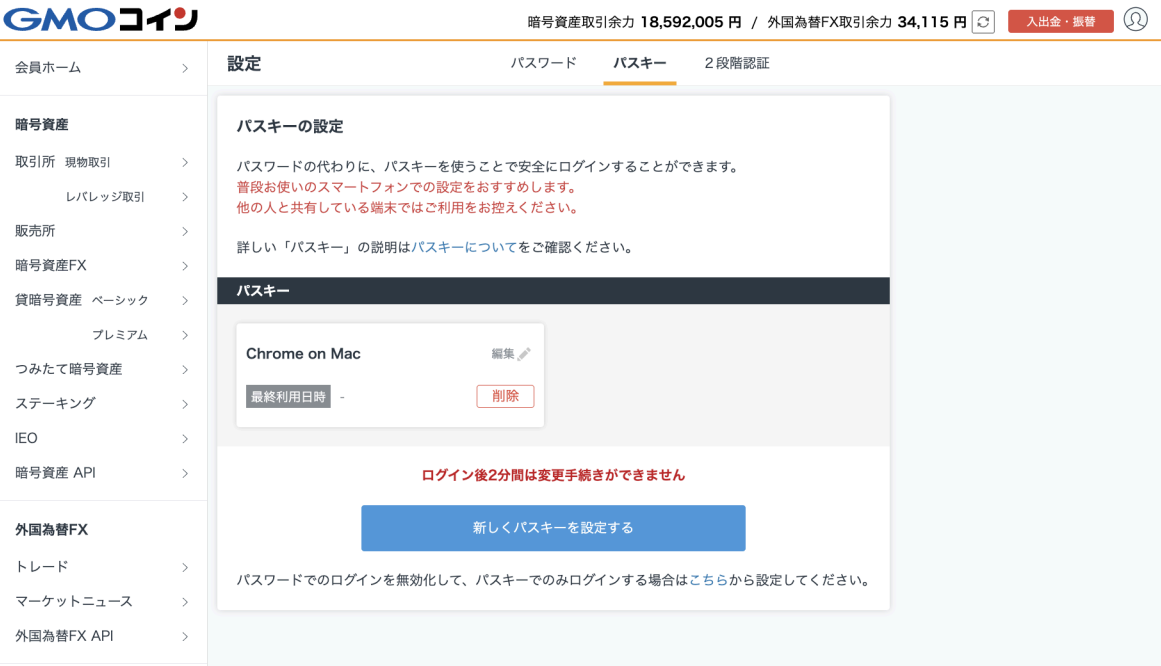Follow the こちら link for passkey-only login

pos(709,580)
